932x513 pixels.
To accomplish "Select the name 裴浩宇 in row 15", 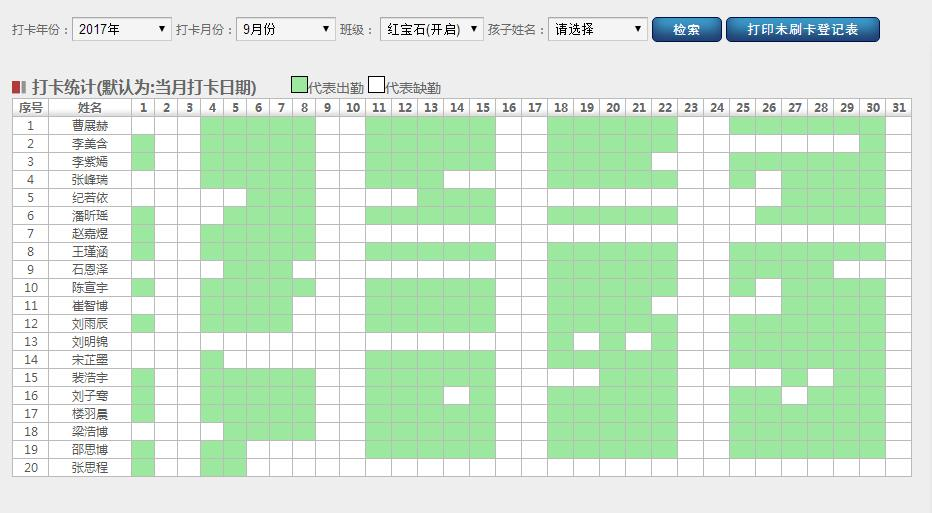I will point(90,377).
